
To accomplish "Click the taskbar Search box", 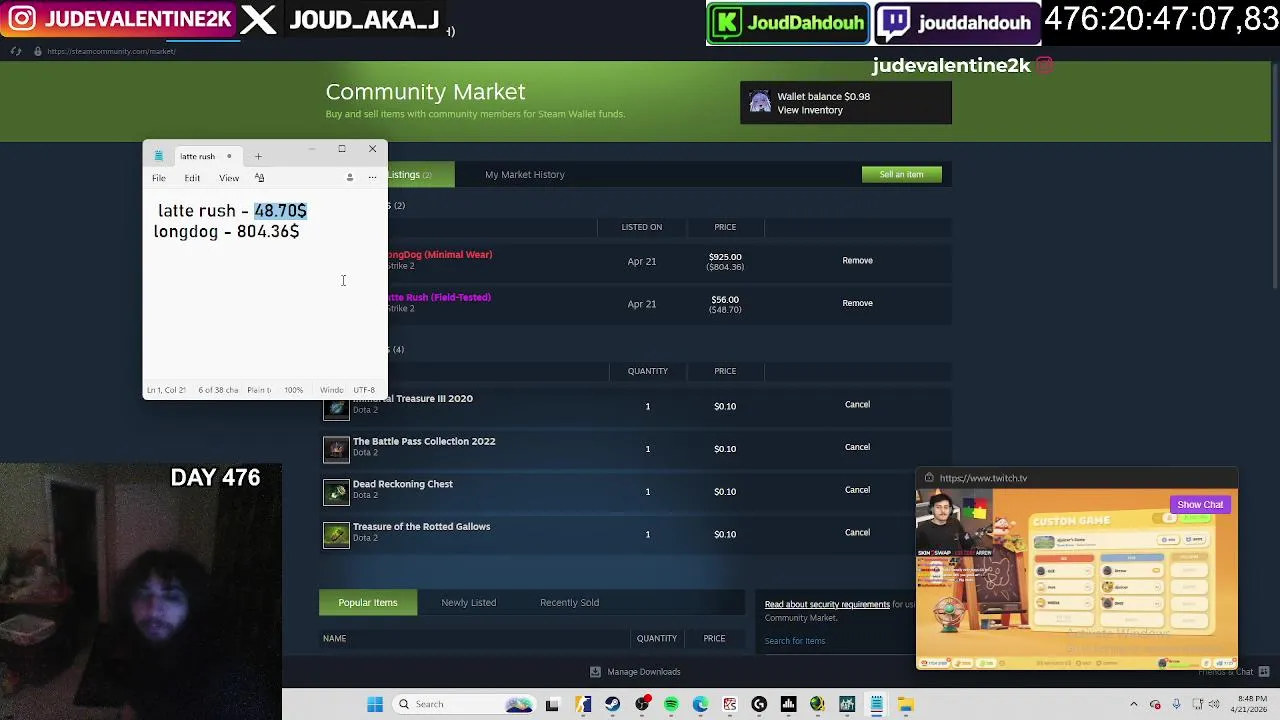I will 463,705.
